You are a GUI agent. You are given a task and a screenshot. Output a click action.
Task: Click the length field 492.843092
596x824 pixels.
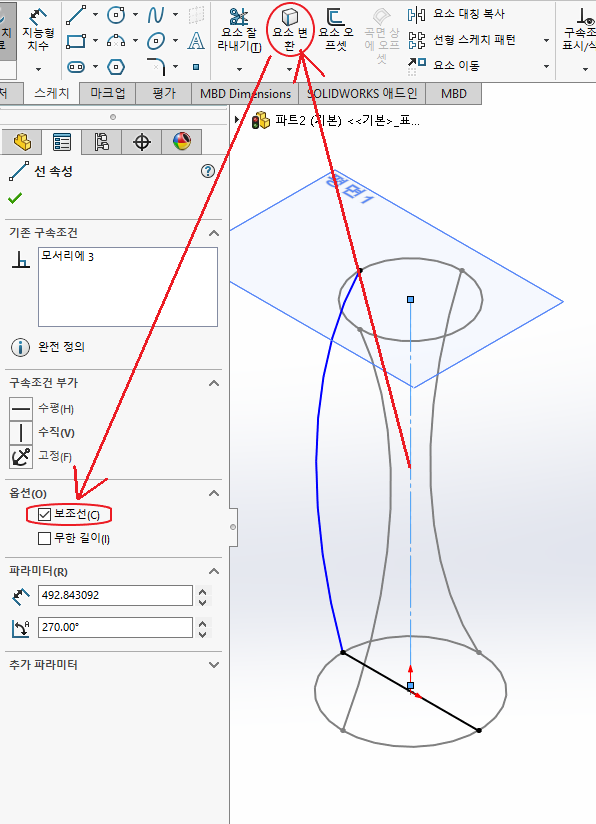[x=115, y=595]
